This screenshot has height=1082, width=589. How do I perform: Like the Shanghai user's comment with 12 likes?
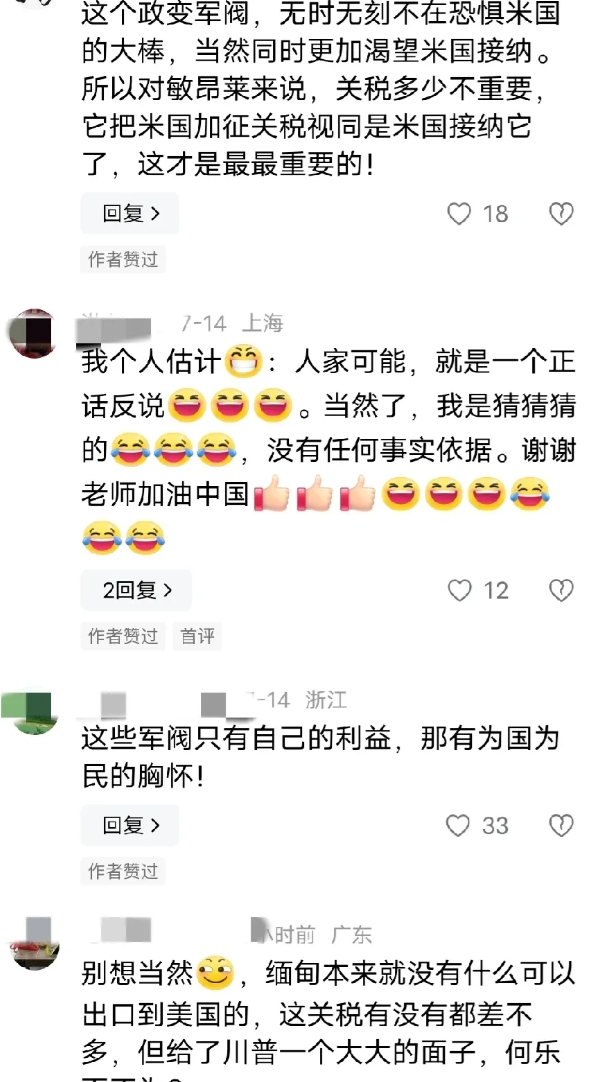459,591
